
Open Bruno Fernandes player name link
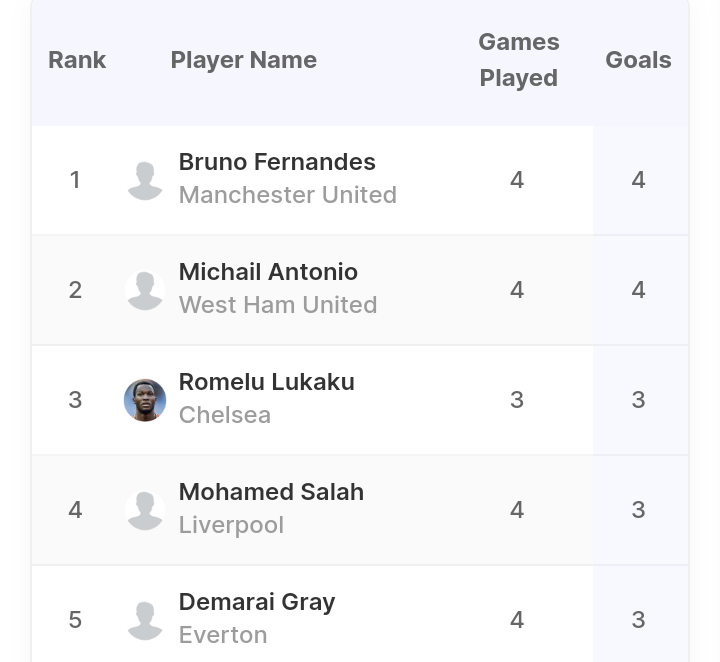click(277, 162)
